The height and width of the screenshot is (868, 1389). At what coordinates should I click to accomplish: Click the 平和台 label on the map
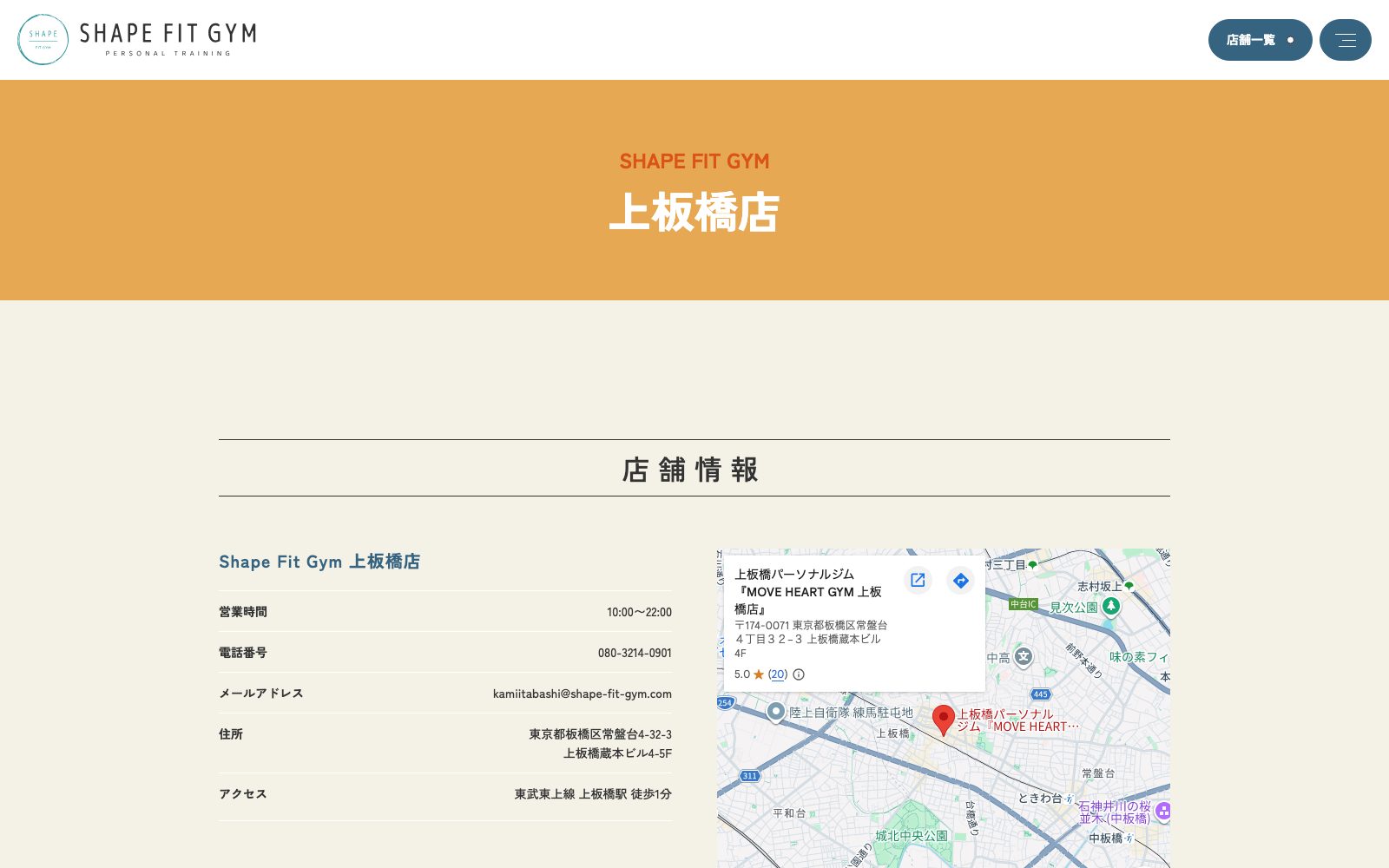pyautogui.click(x=789, y=813)
